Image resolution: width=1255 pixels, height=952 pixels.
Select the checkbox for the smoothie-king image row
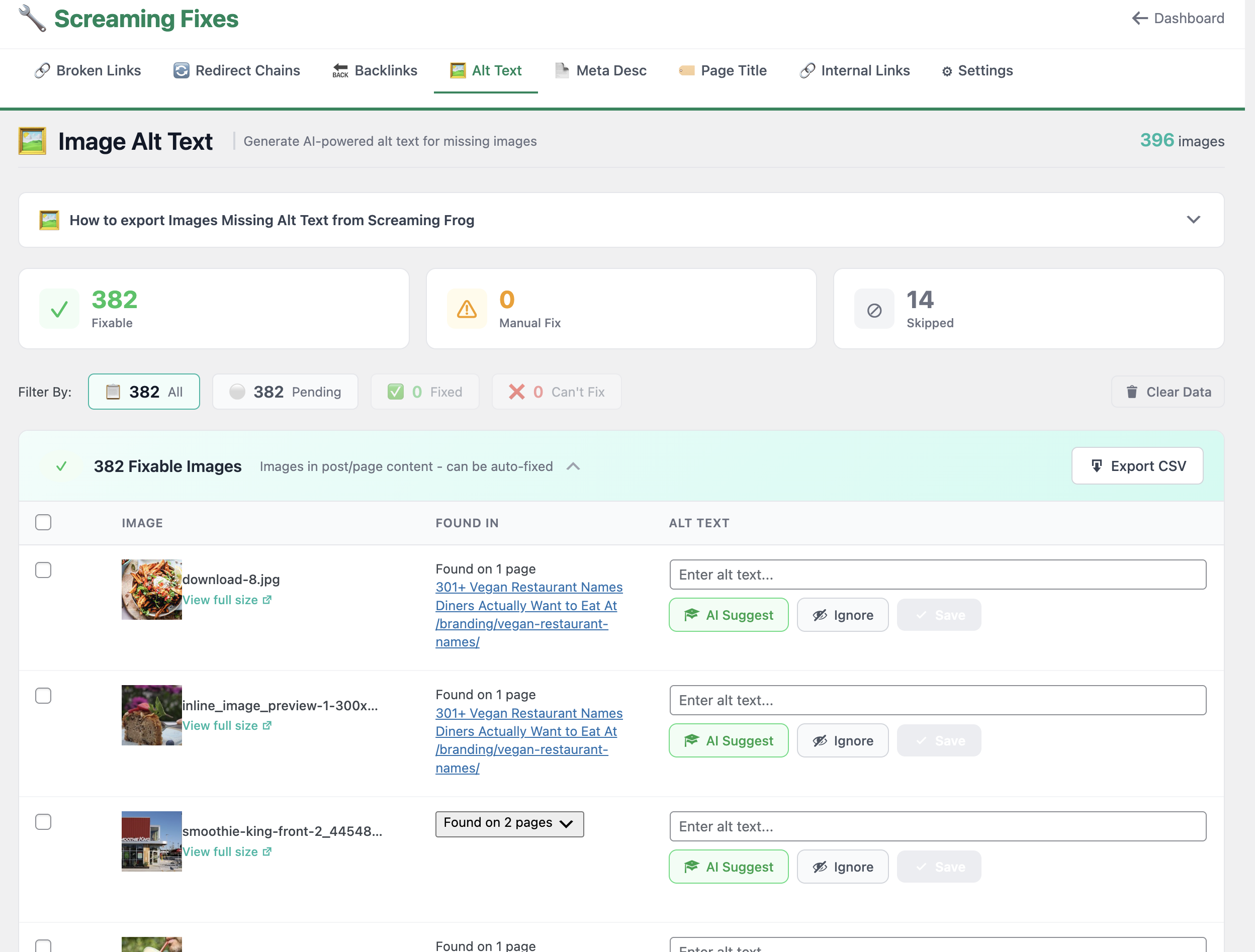click(x=43, y=821)
